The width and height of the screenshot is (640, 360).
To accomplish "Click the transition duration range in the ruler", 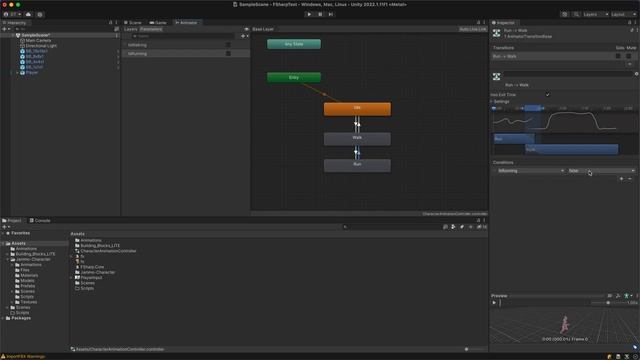I will [x=533, y=108].
